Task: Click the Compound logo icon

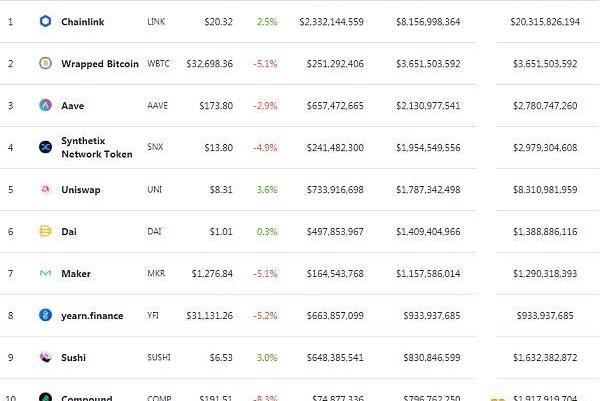Action: [45, 397]
